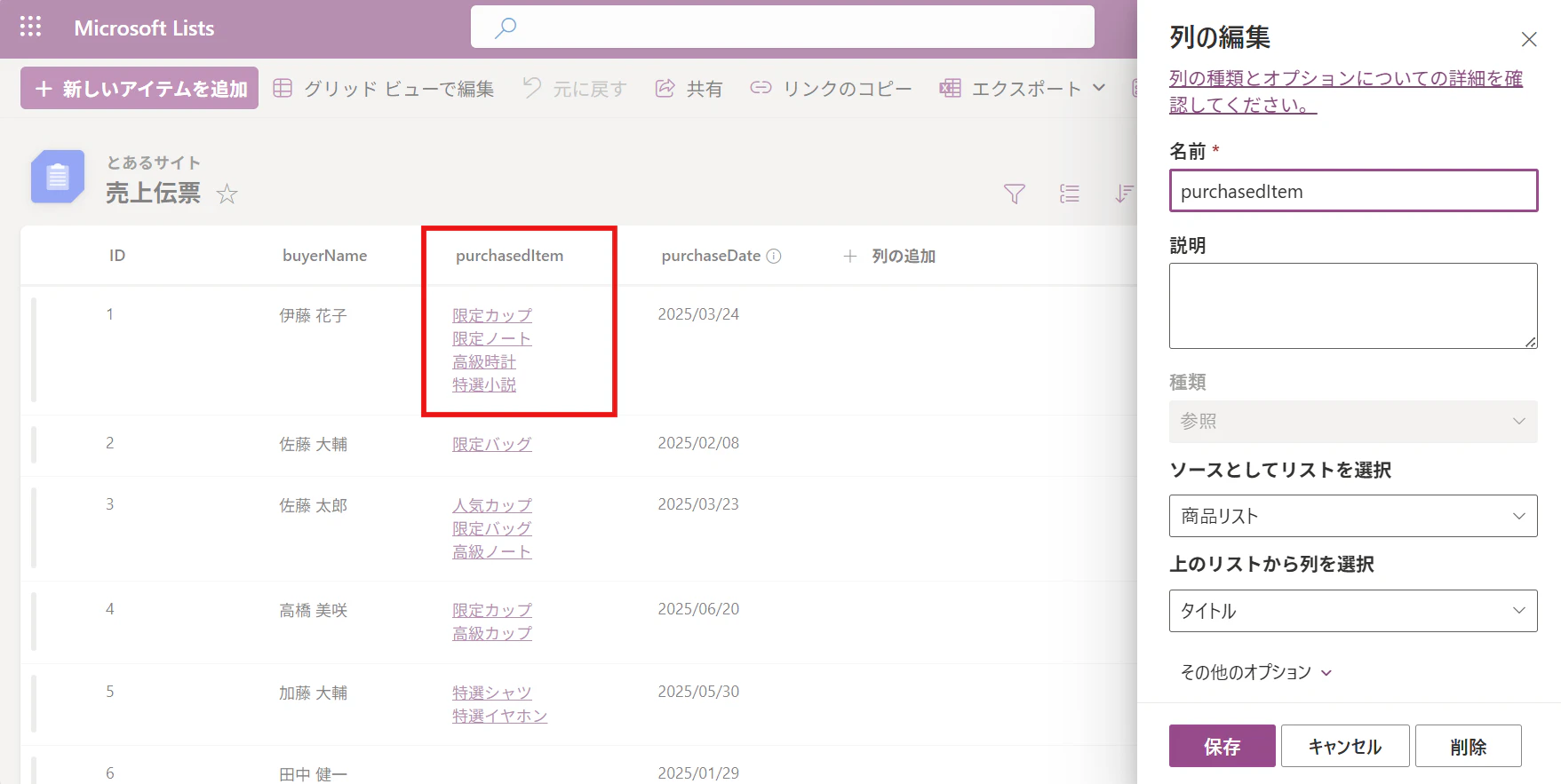The height and width of the screenshot is (784, 1561).
Task: Open the filter funnel icon
Action: point(1015,194)
